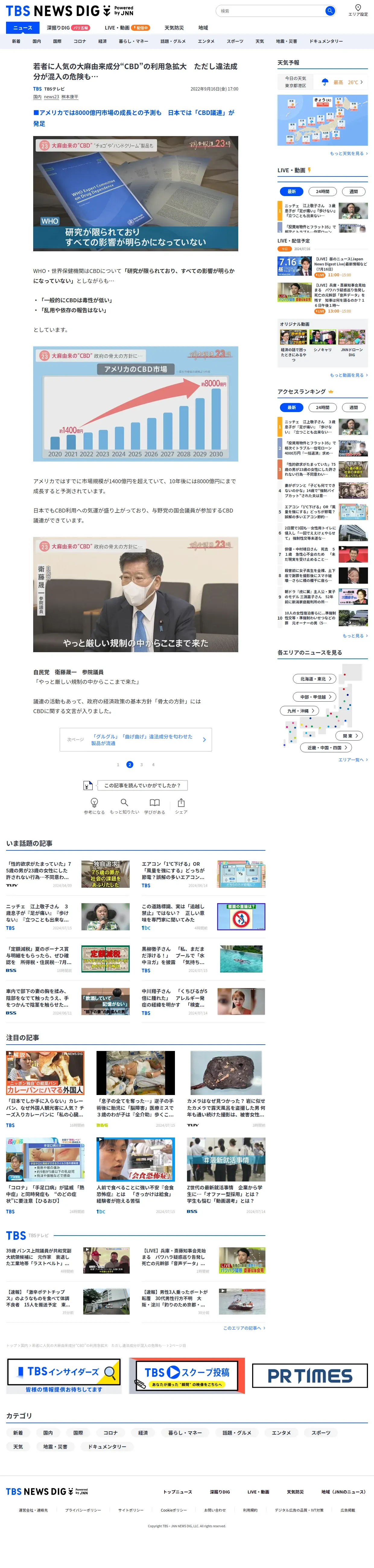Screen dimensions: 374x1568
Task: Open 定額減税 trending article thumbnail
Action: tap(106, 959)
